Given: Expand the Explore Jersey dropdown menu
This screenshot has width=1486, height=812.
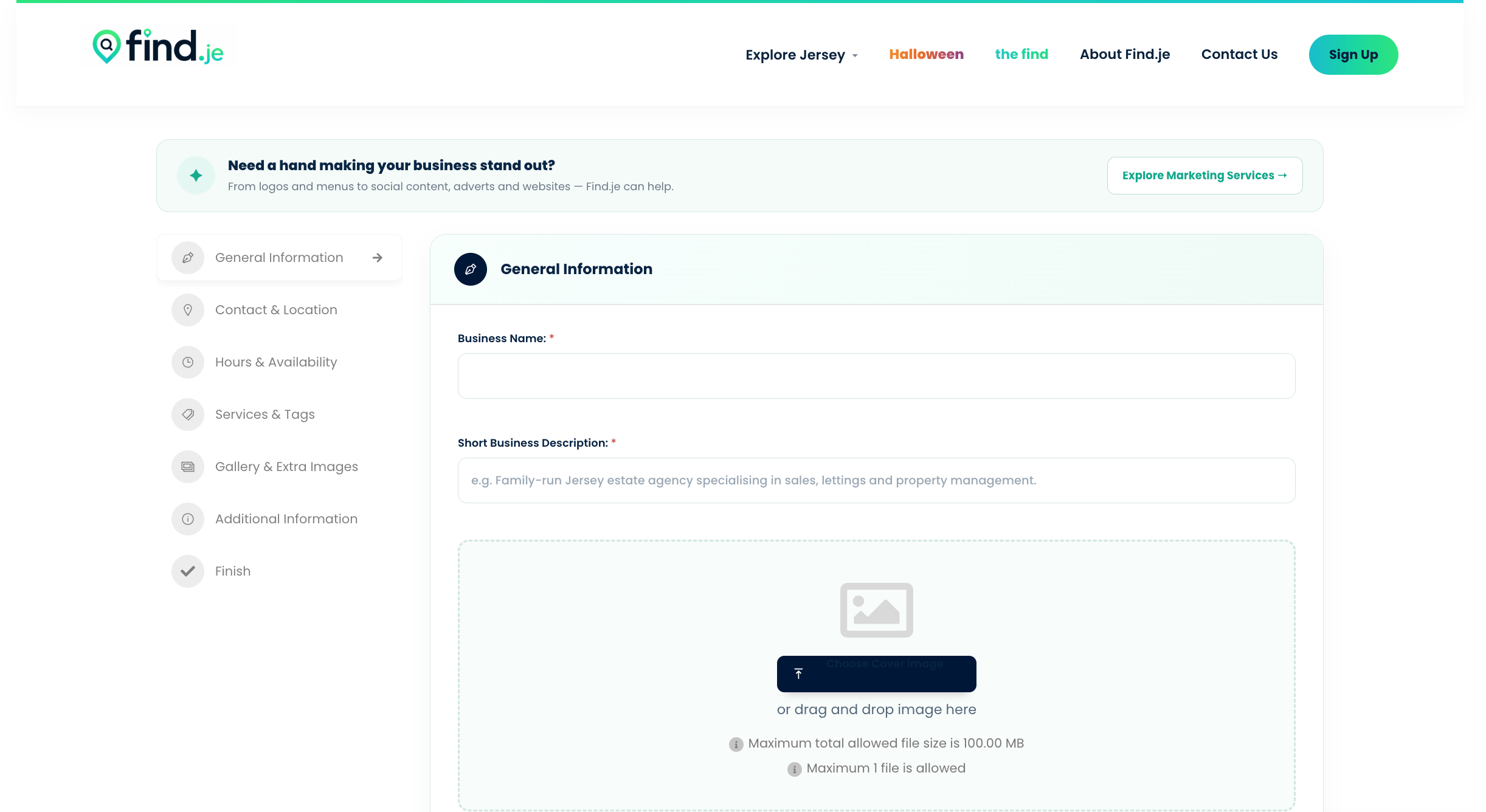Looking at the screenshot, I should click(x=802, y=55).
